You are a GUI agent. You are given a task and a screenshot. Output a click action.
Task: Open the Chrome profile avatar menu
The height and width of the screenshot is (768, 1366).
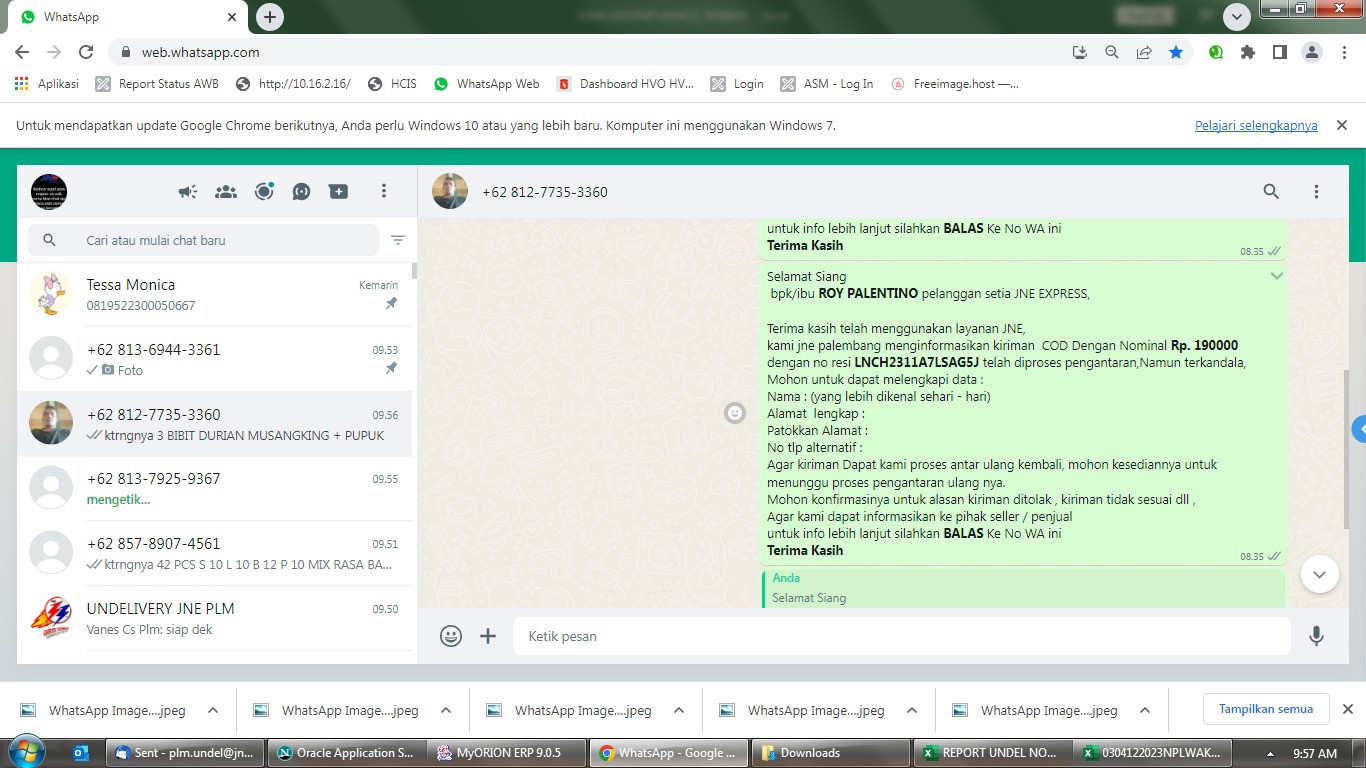1311,52
